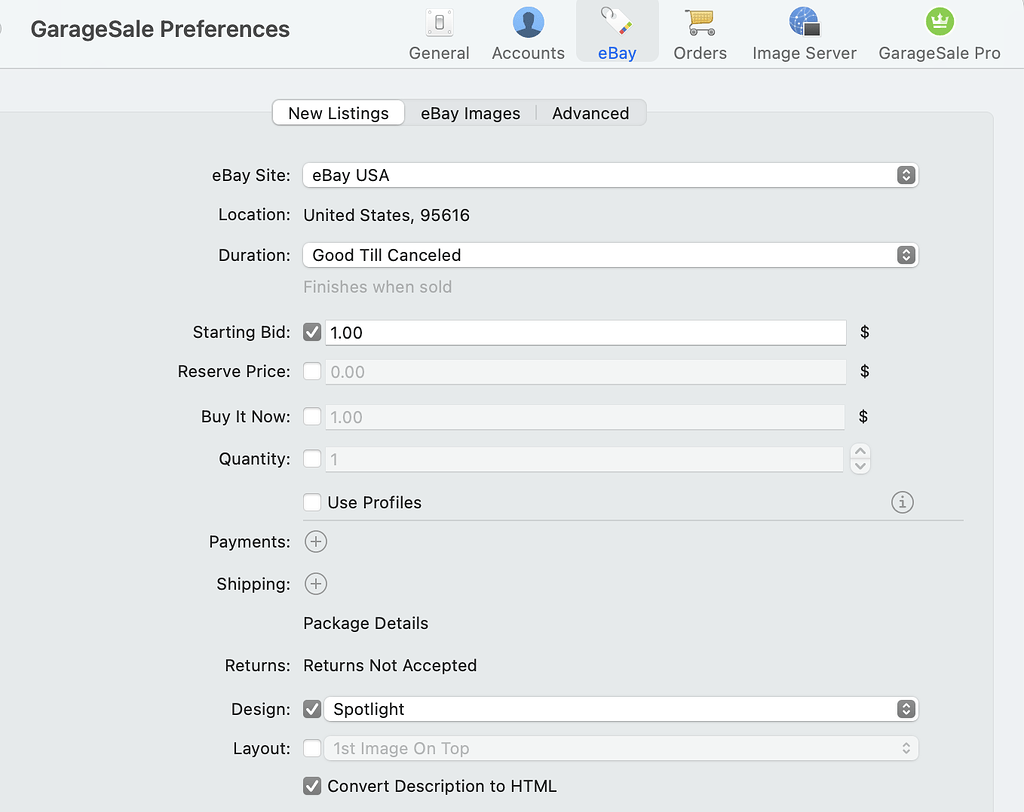The height and width of the screenshot is (812, 1024).
Task: Toggle Convert Description to HTML checkbox
Action: point(312,786)
